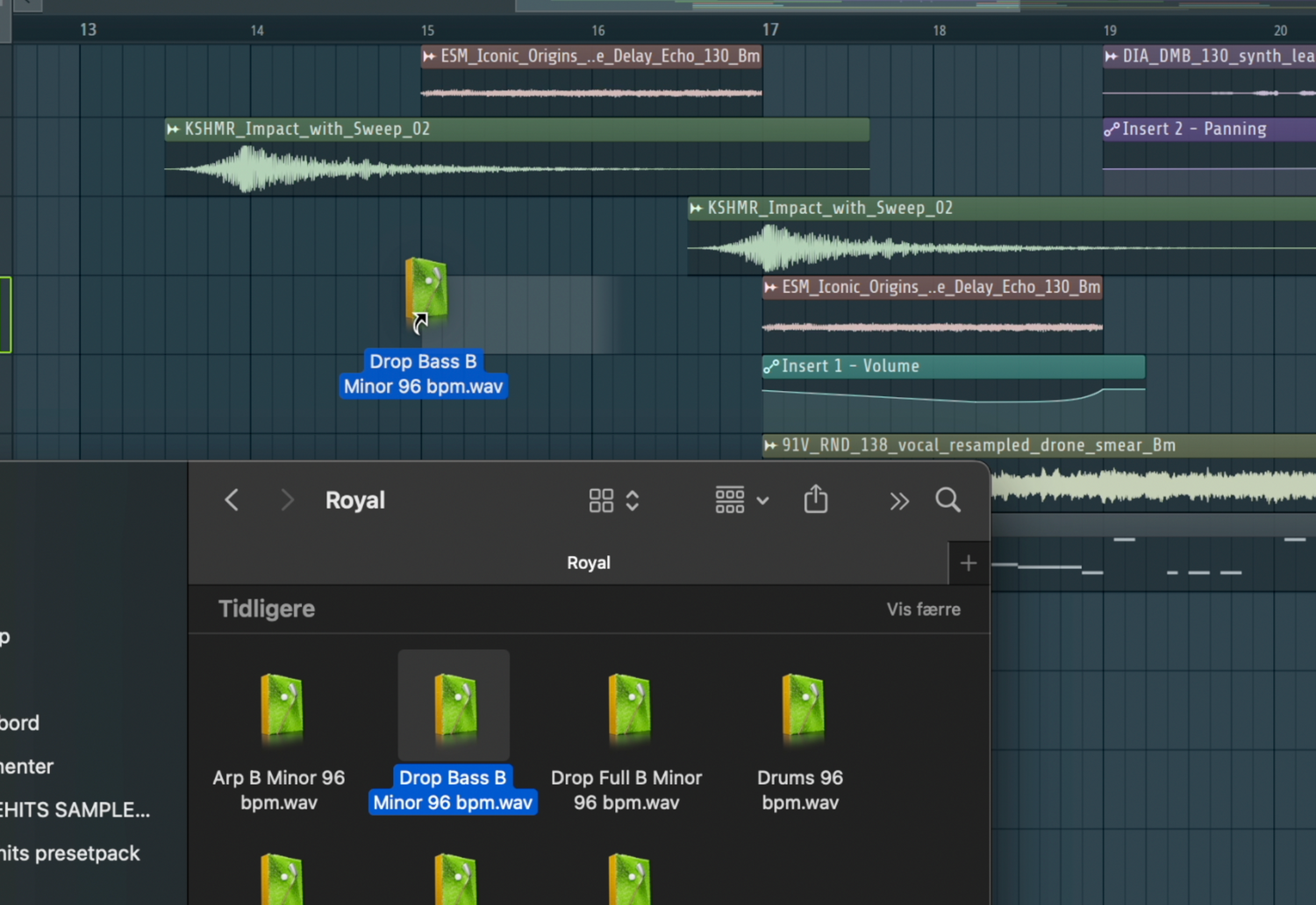Select the Insert 1 - Volume automation clip
The image size is (1316, 905).
953,367
